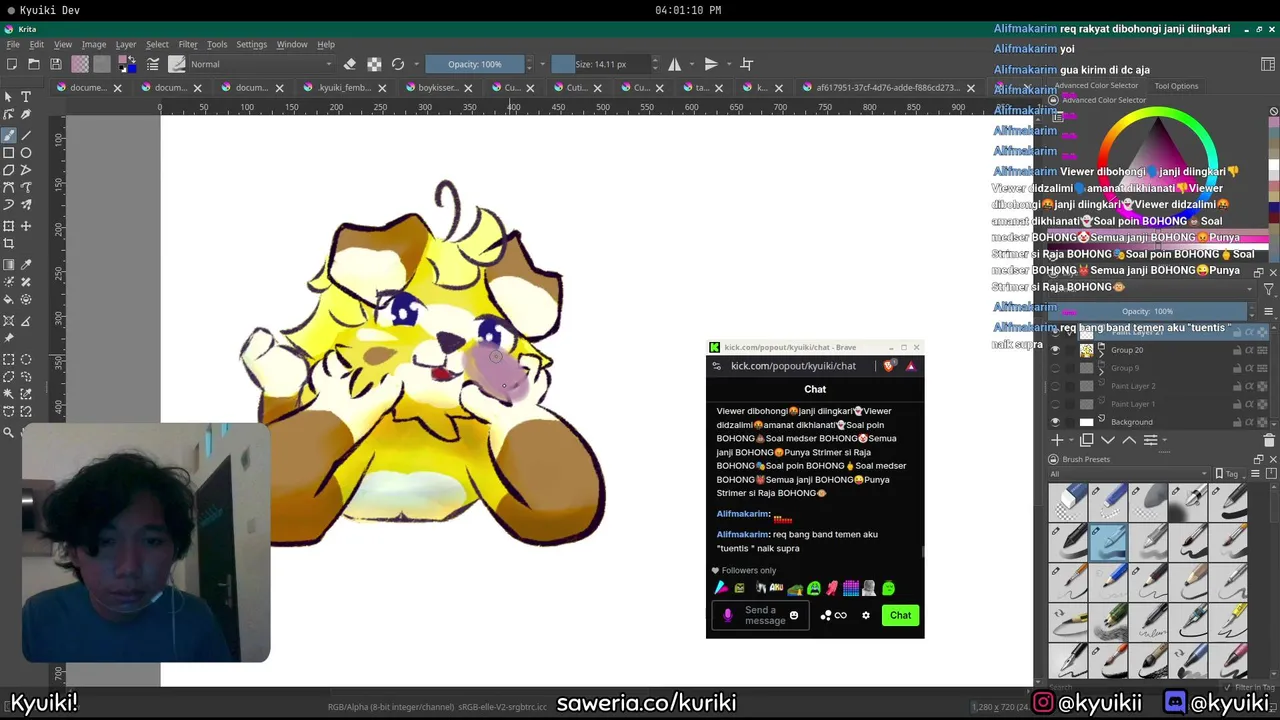Open fill patterns chooser in toolbar

click(102, 64)
